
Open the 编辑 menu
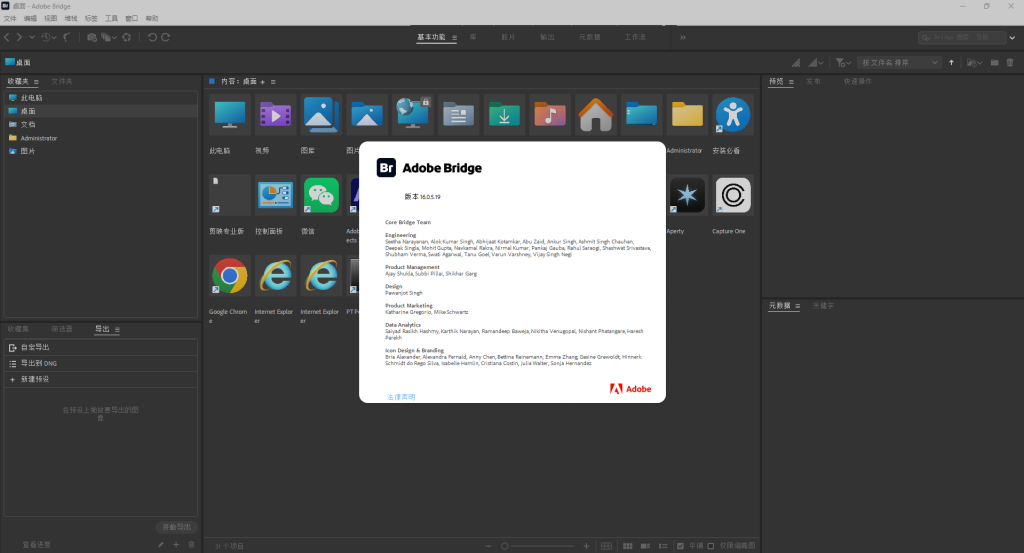click(x=31, y=18)
